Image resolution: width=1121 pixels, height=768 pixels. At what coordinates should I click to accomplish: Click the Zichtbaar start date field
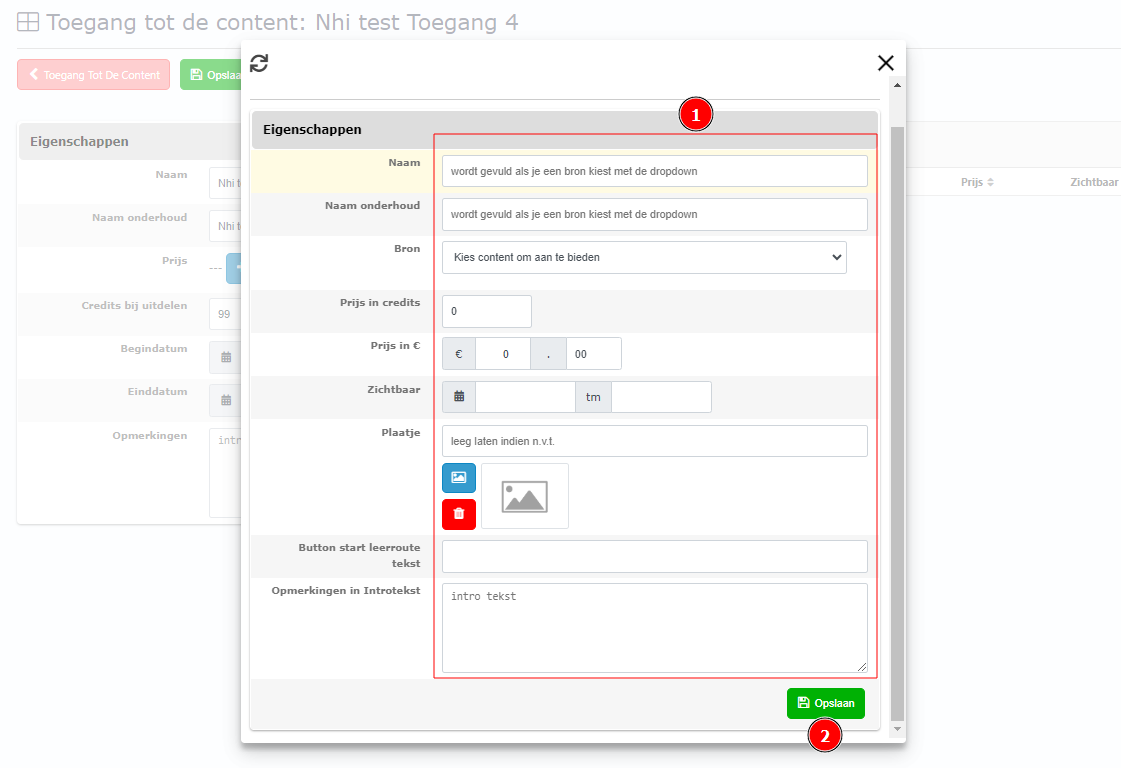[525, 397]
